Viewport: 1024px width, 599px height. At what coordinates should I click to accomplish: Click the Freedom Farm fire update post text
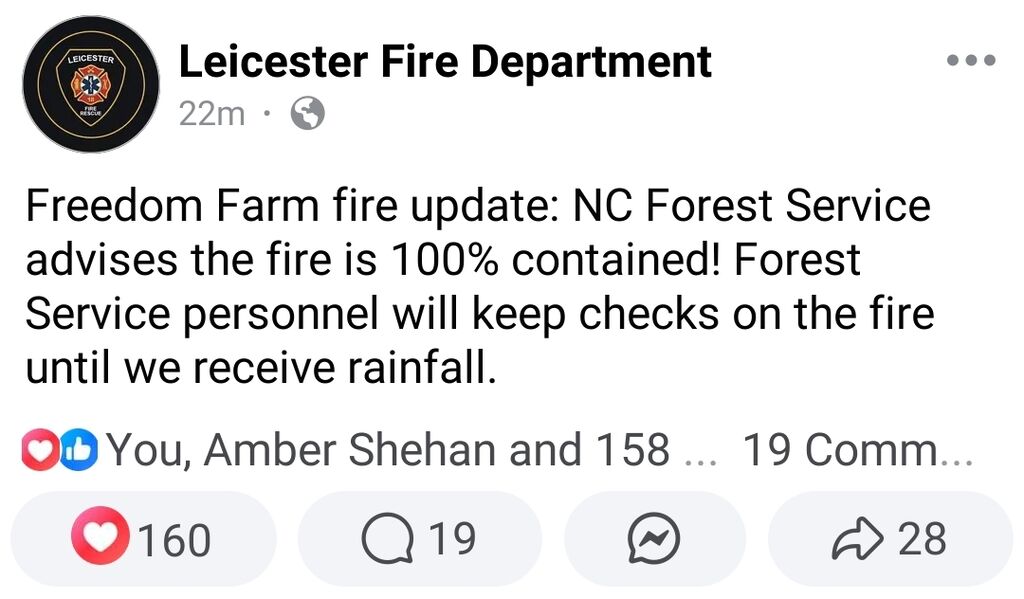click(480, 286)
